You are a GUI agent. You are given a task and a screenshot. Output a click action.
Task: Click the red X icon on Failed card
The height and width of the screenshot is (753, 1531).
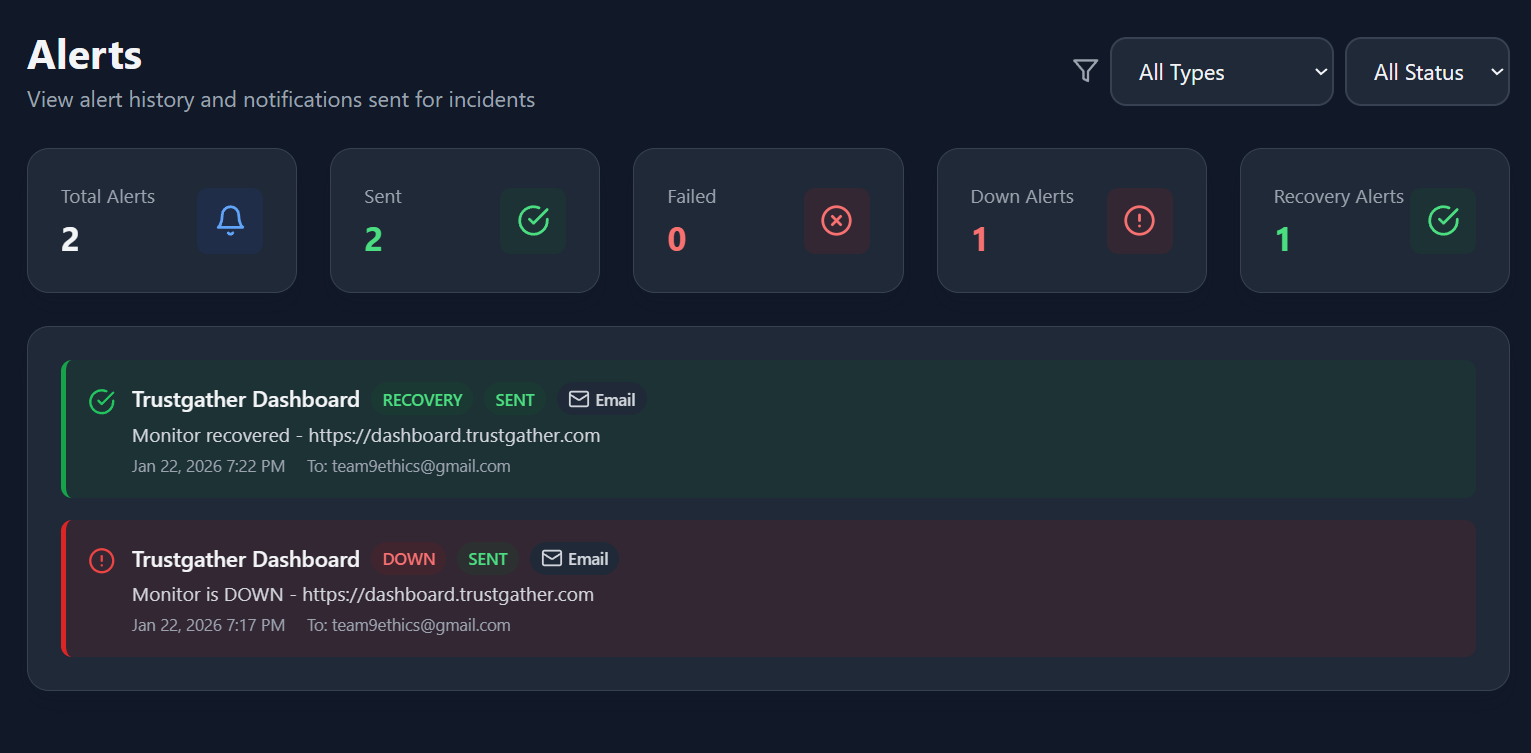point(837,221)
